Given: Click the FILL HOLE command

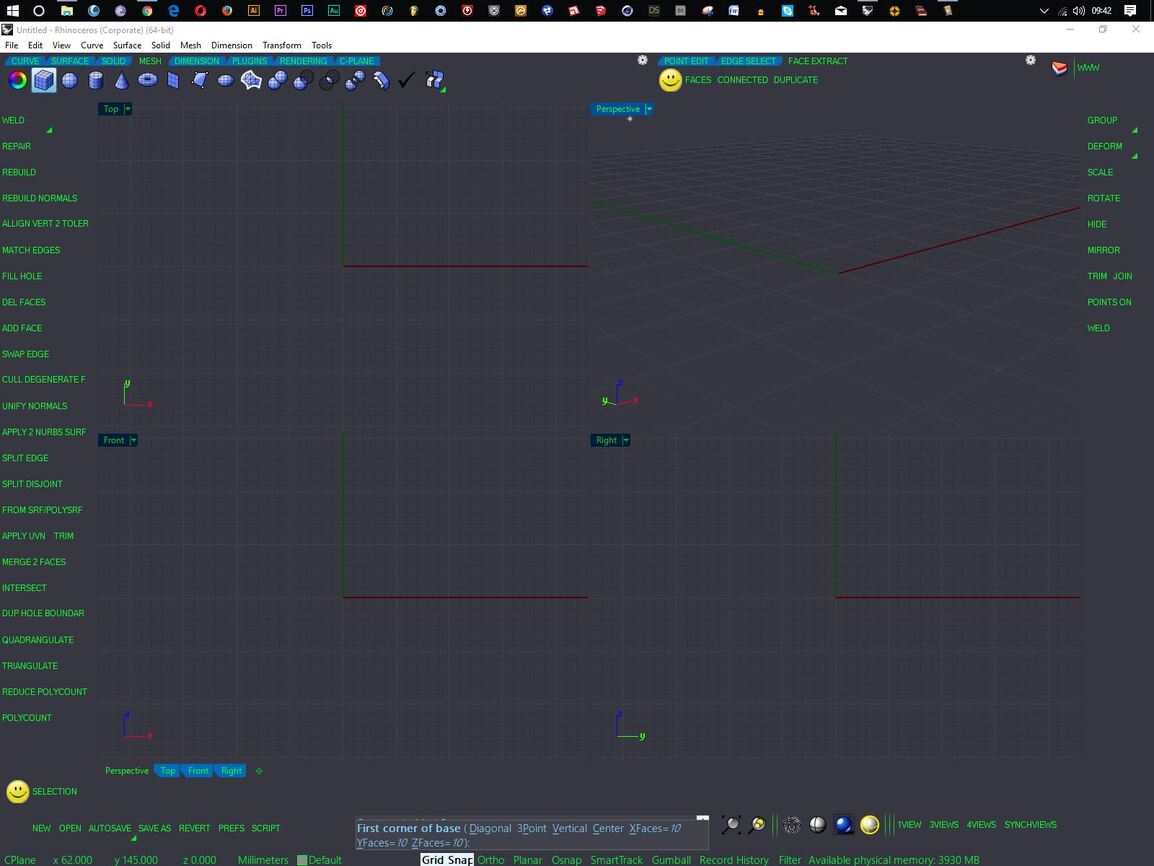Looking at the screenshot, I should 22,276.
